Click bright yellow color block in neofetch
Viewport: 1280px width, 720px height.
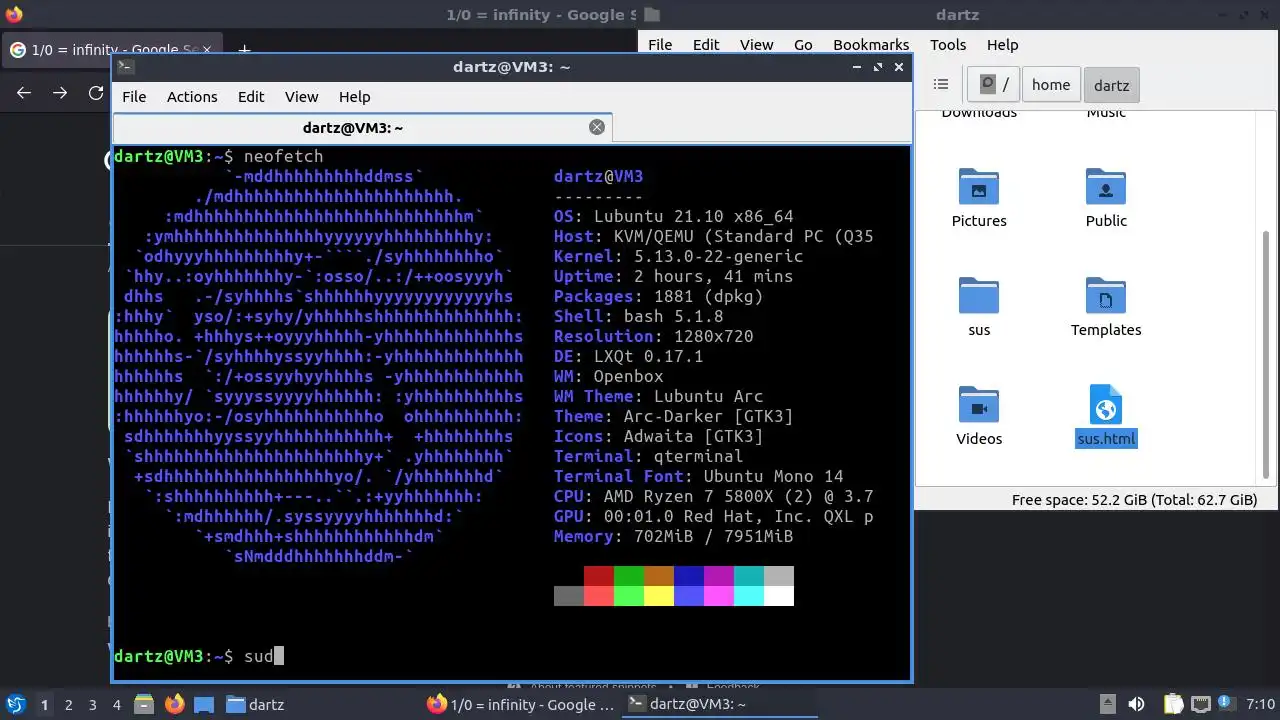point(659,596)
